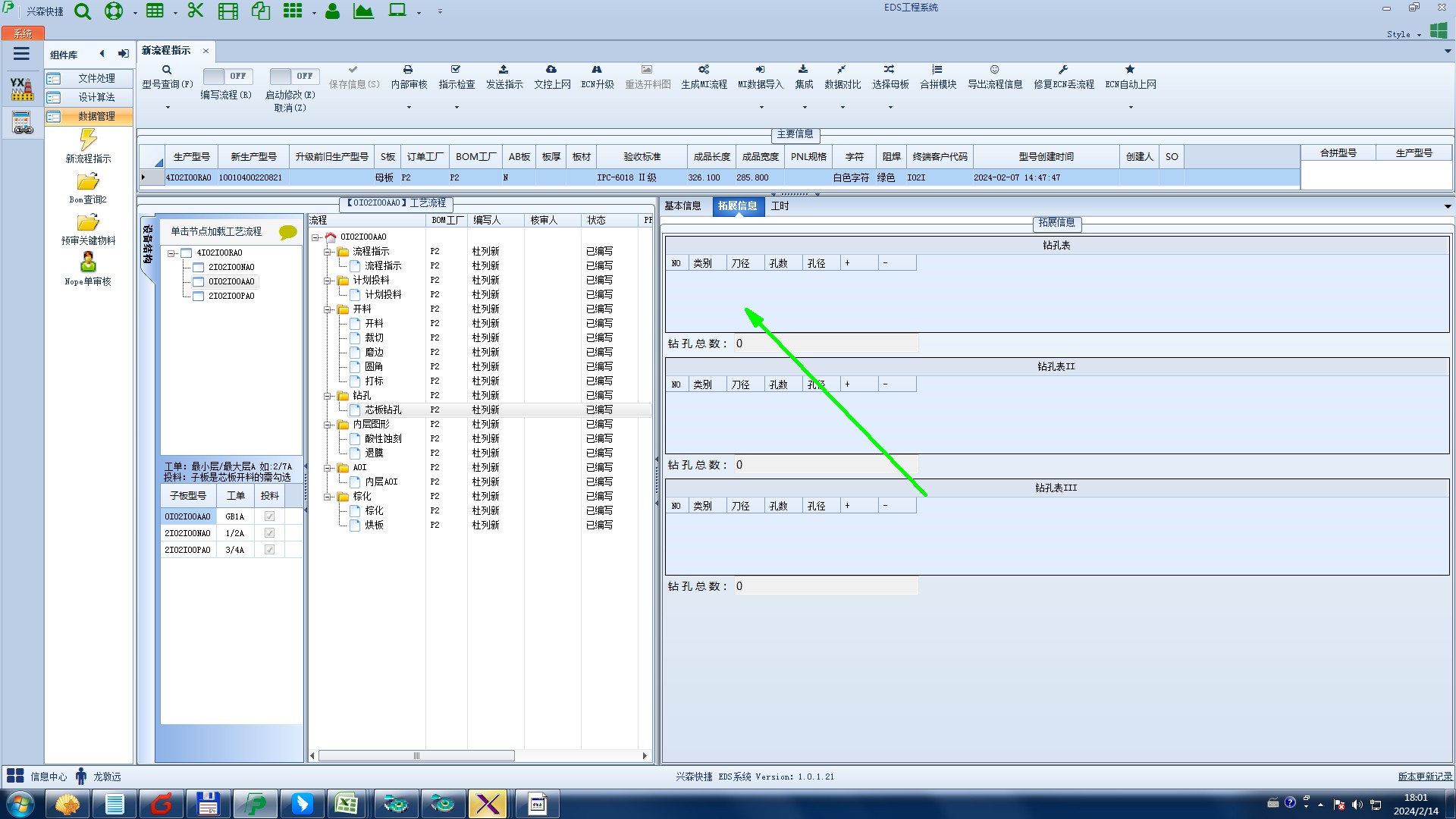Screen dimensions: 1456x819
Task: Open the hamburger menu in sidebar
Action: click(21, 54)
